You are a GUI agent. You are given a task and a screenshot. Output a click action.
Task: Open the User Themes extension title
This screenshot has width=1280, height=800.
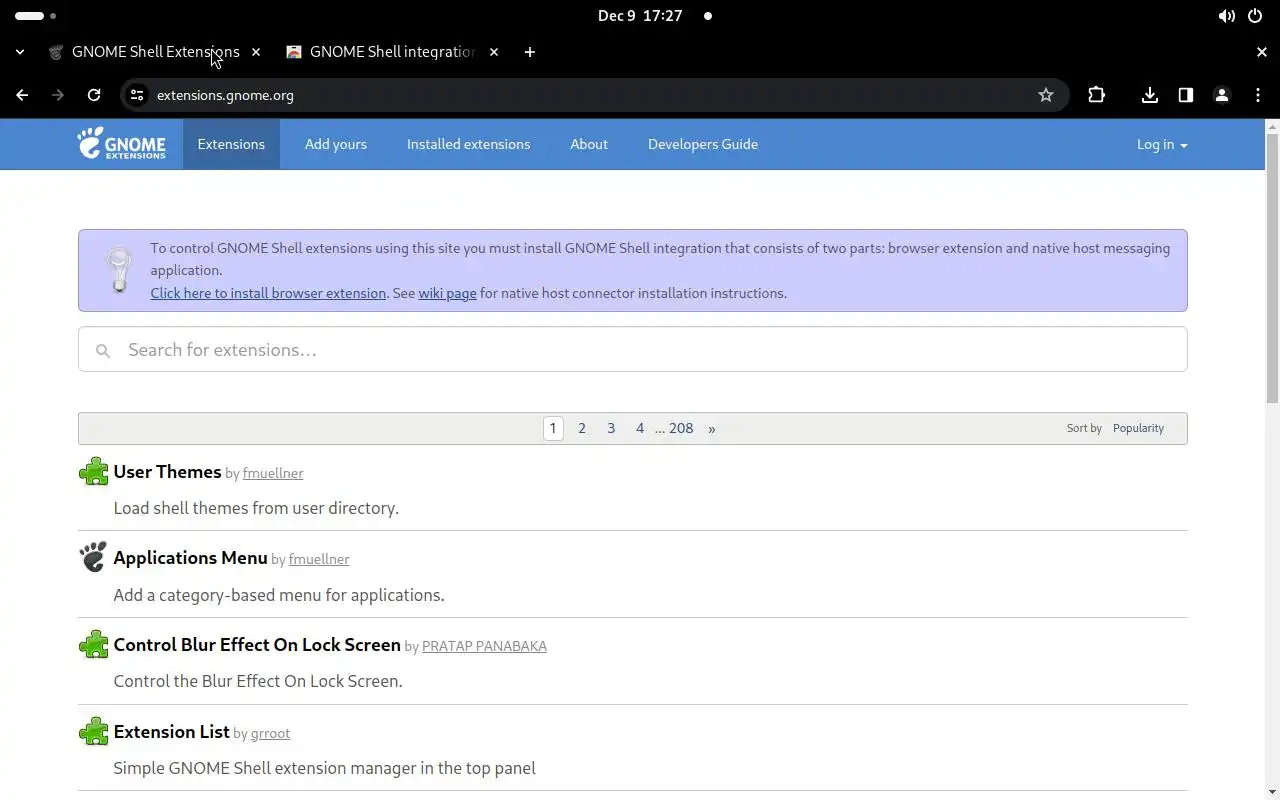pyautogui.click(x=167, y=472)
